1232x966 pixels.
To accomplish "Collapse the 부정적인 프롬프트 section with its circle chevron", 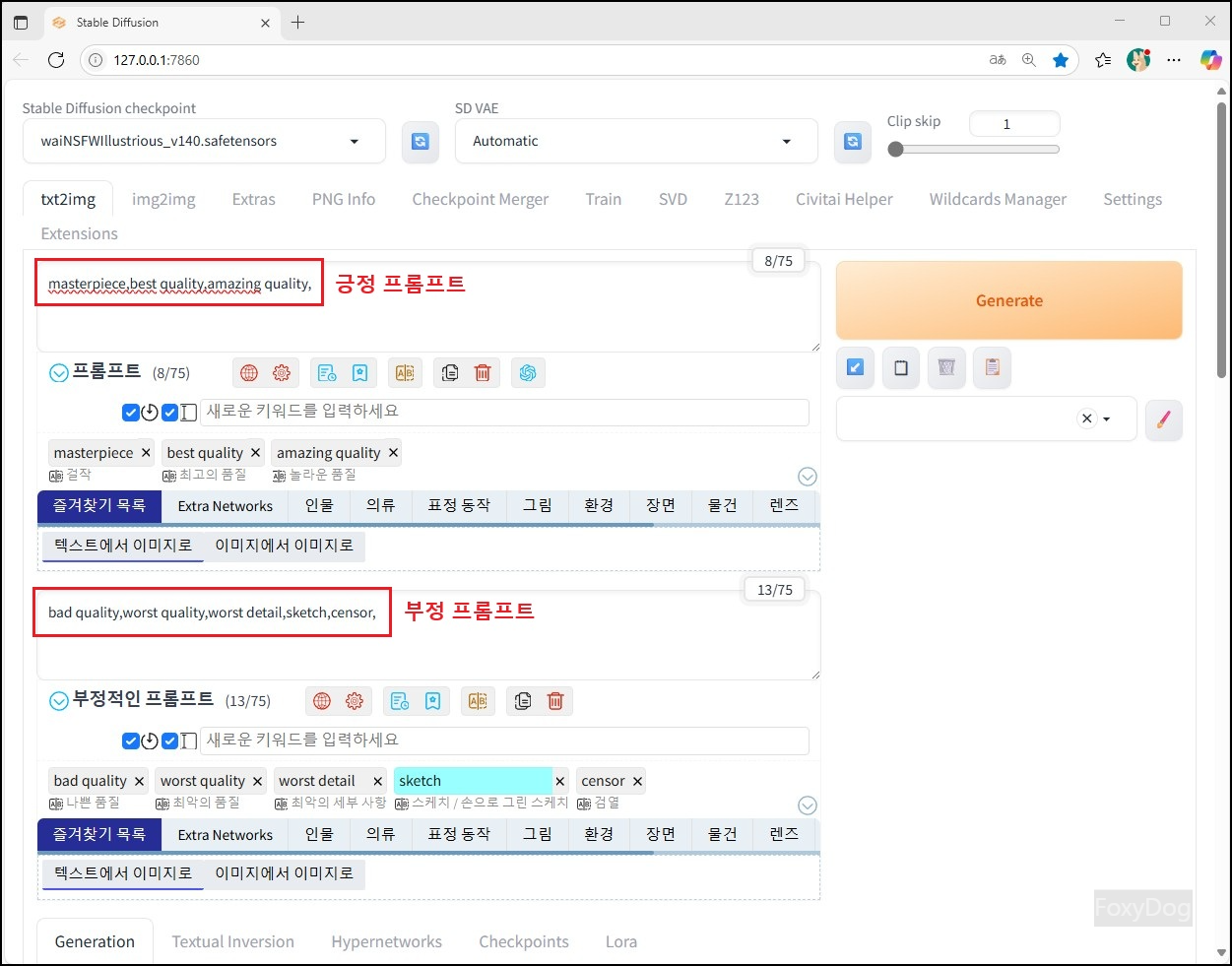I will (x=59, y=701).
